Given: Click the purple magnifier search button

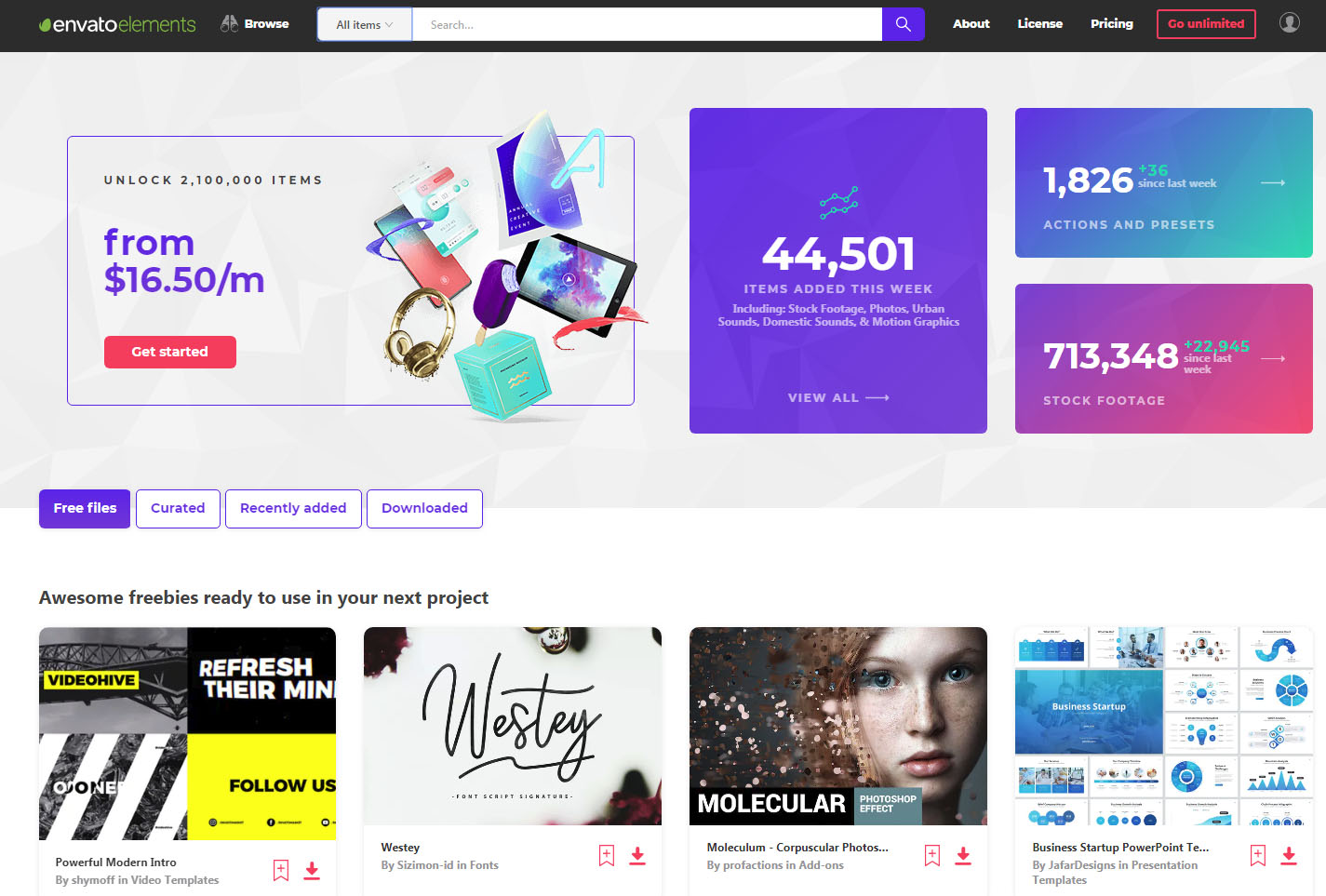Looking at the screenshot, I should tap(904, 24).
